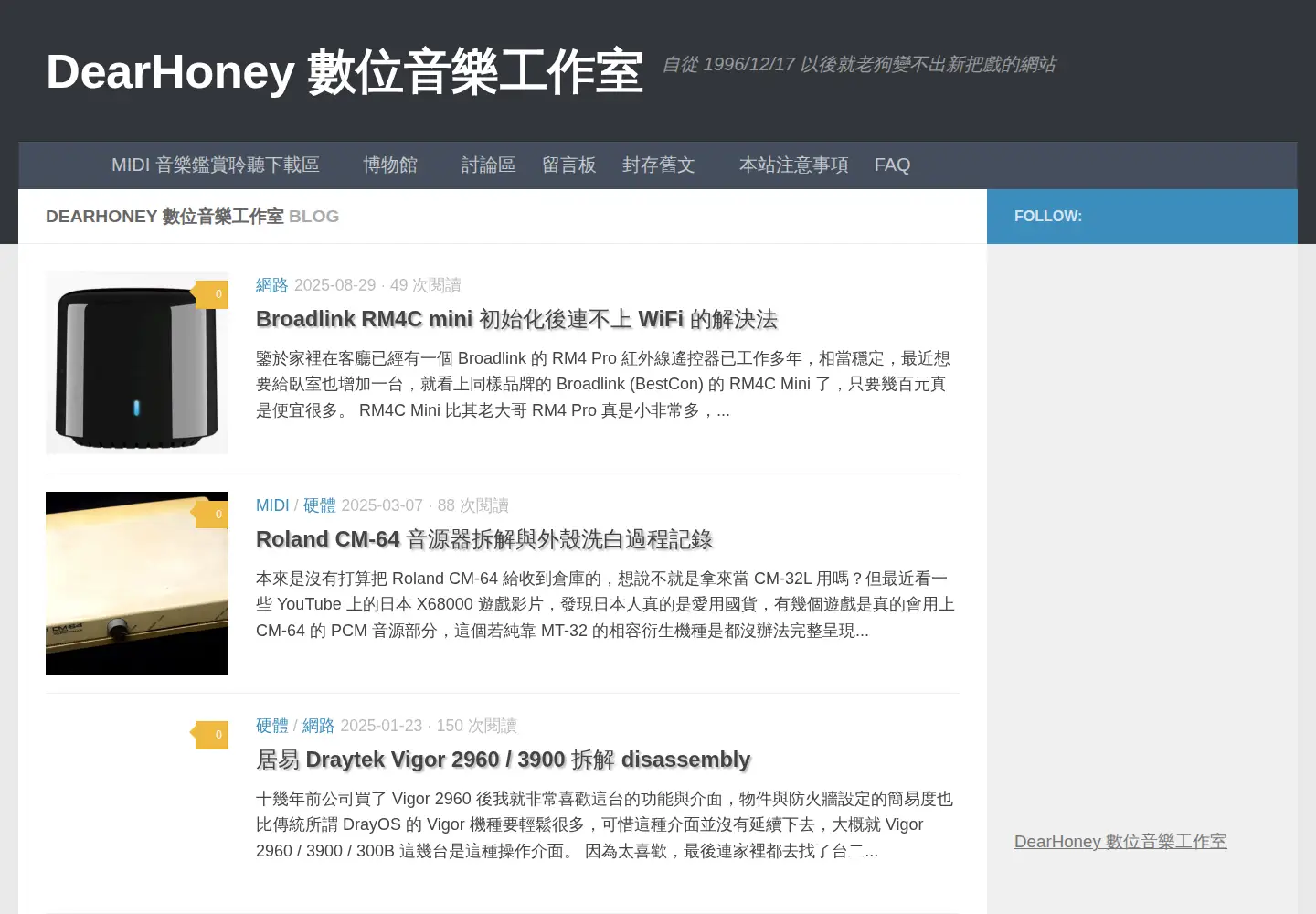The width and height of the screenshot is (1316, 914).
Task: Click the DearHoney 數位音樂工作室 site title in header
Action: (x=345, y=72)
